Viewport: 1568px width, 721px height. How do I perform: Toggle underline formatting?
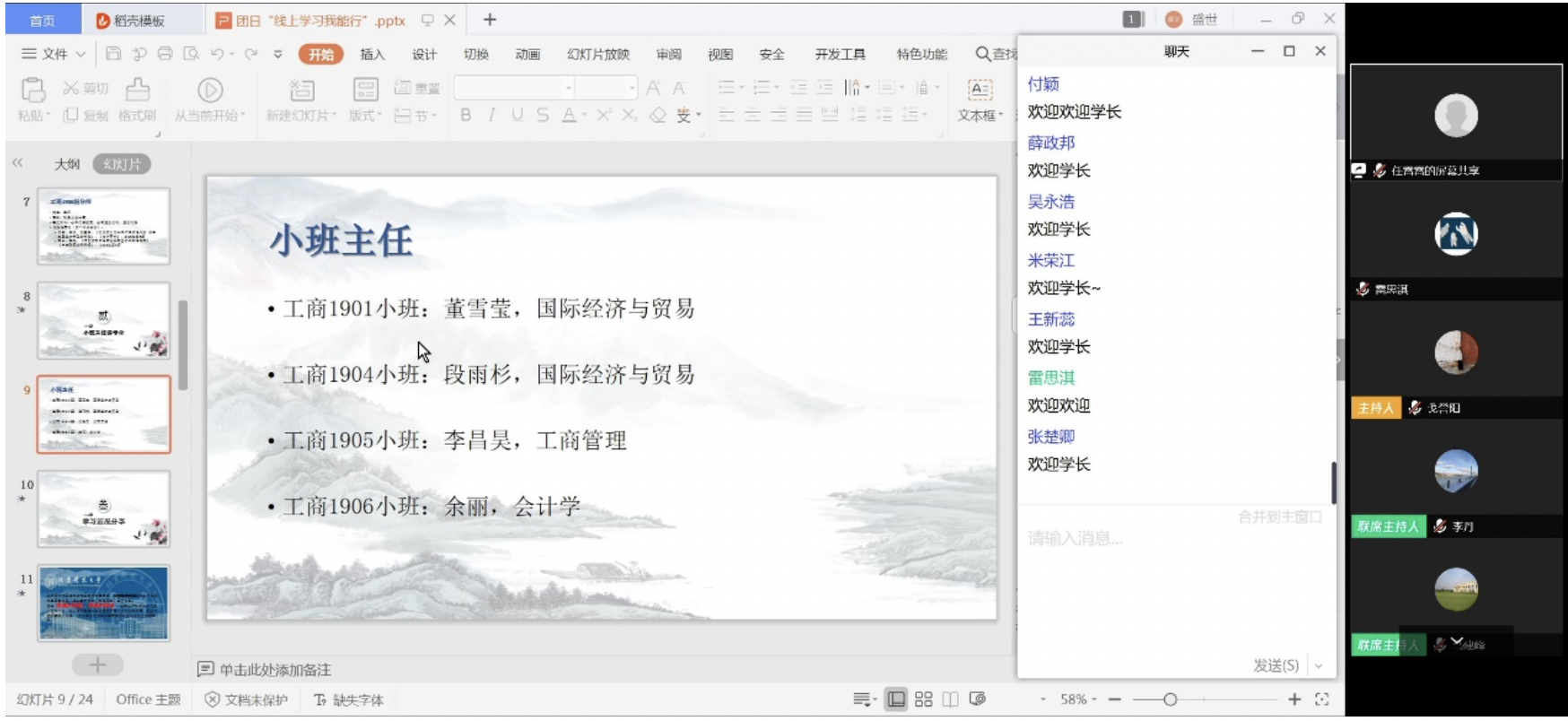coord(517,115)
